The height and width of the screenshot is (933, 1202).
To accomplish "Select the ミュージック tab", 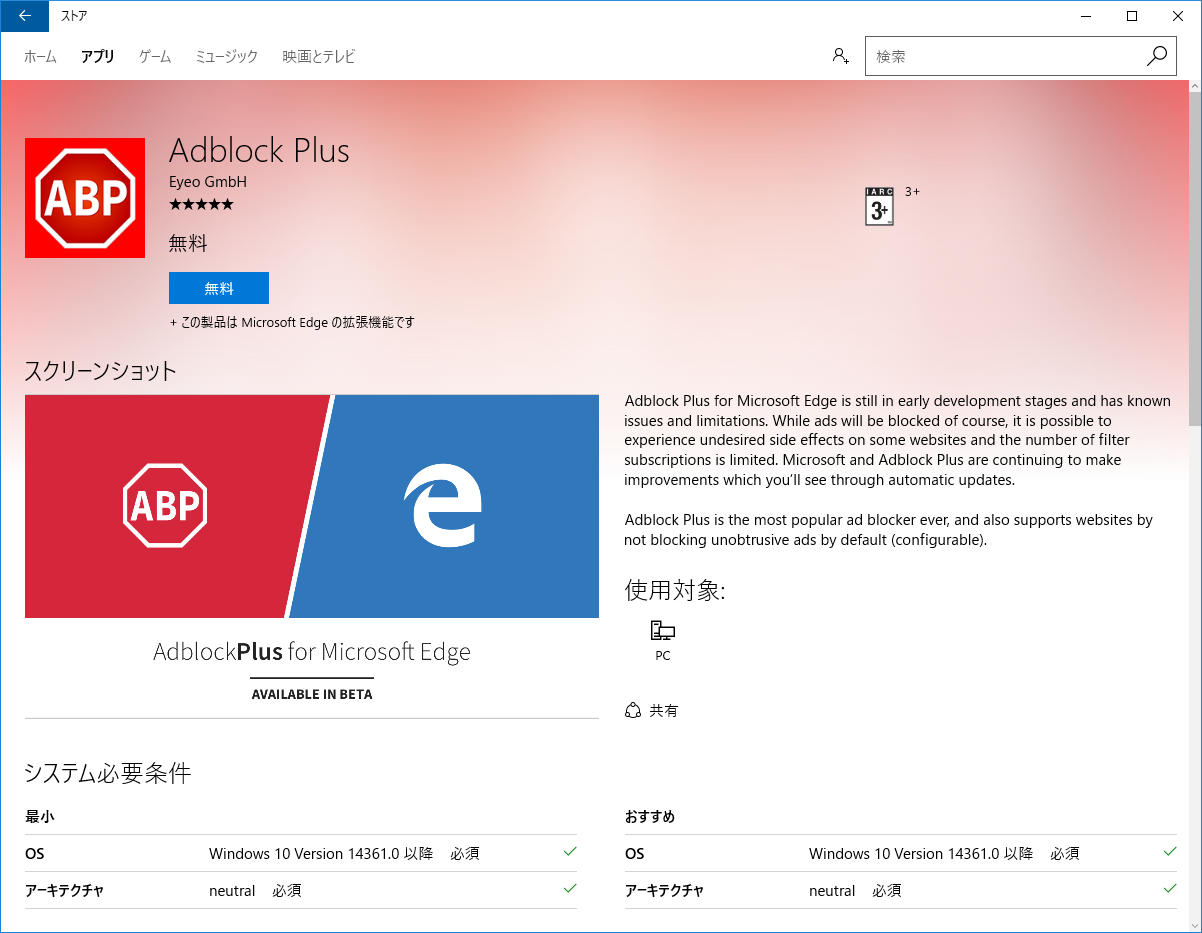I will tap(227, 57).
